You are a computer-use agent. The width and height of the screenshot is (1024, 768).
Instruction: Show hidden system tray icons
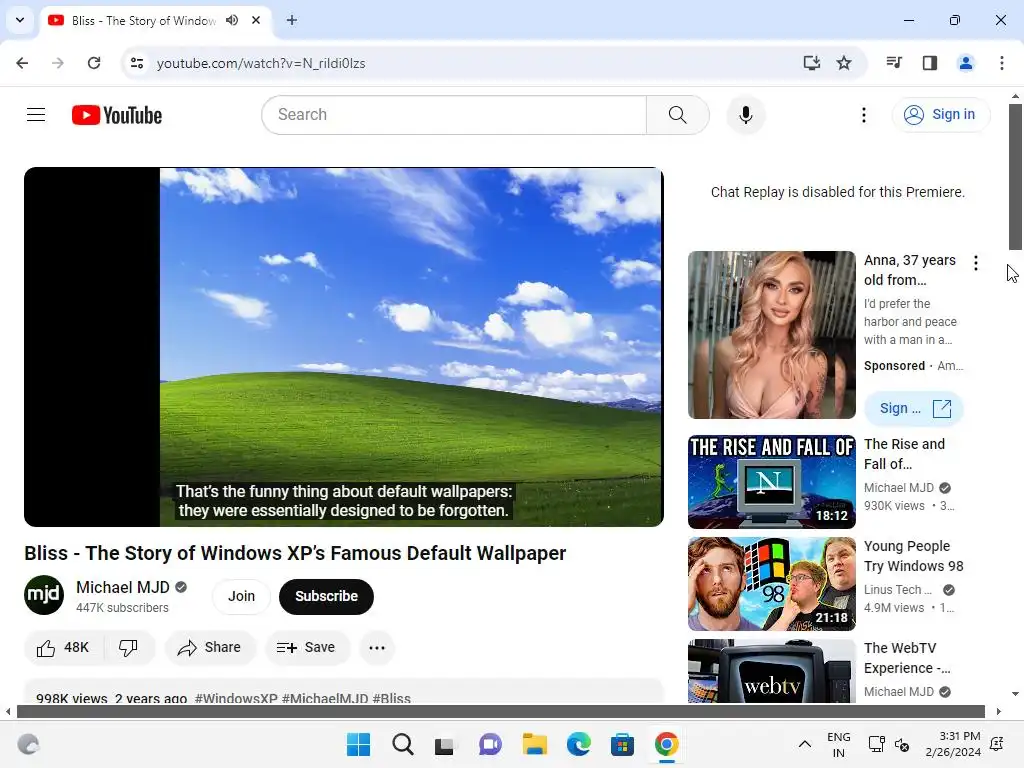point(805,744)
